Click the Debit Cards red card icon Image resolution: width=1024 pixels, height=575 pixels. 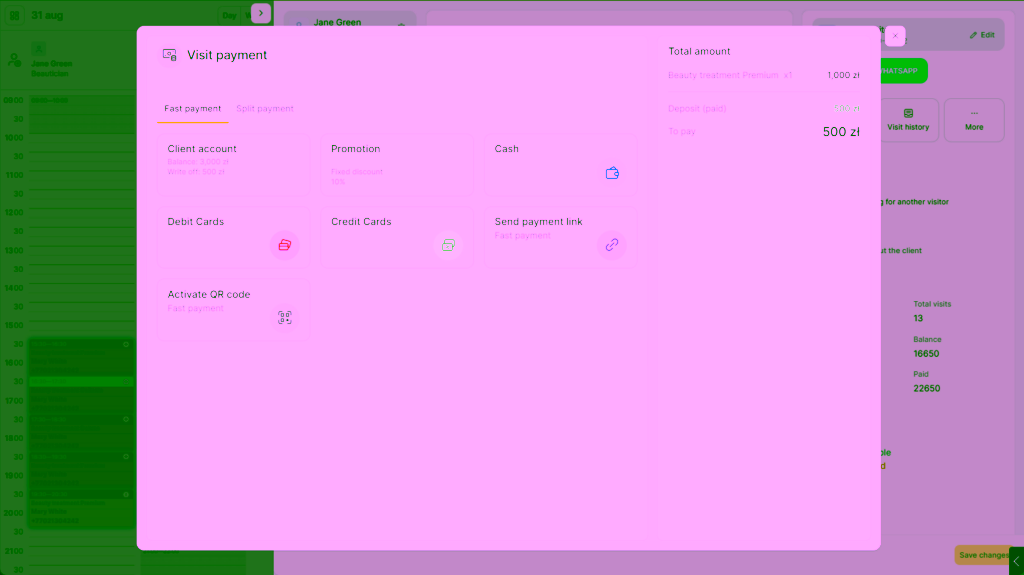coord(285,245)
